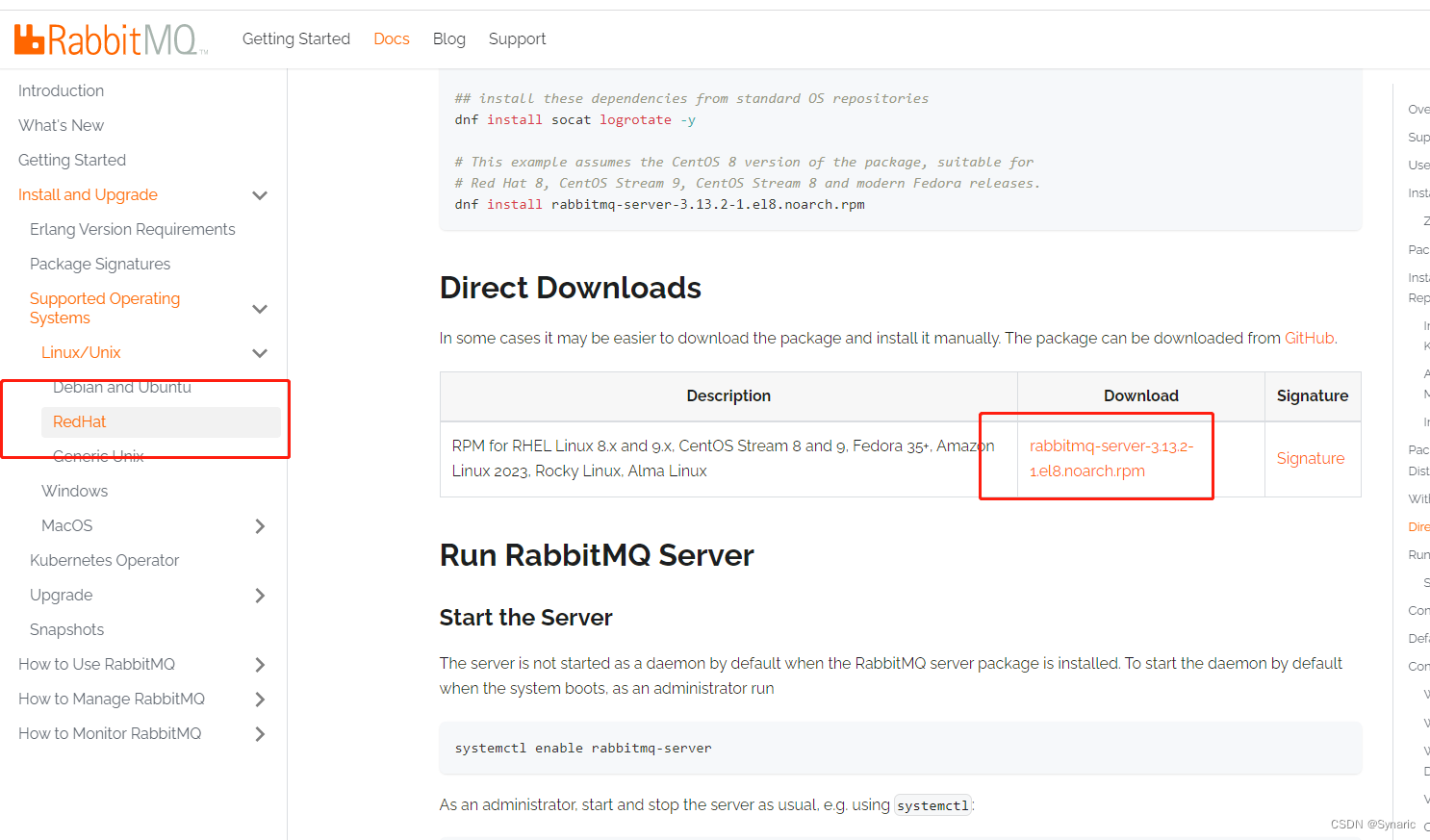Open What's New in the sidebar
This screenshot has height=840, width=1430.
[x=61, y=125]
